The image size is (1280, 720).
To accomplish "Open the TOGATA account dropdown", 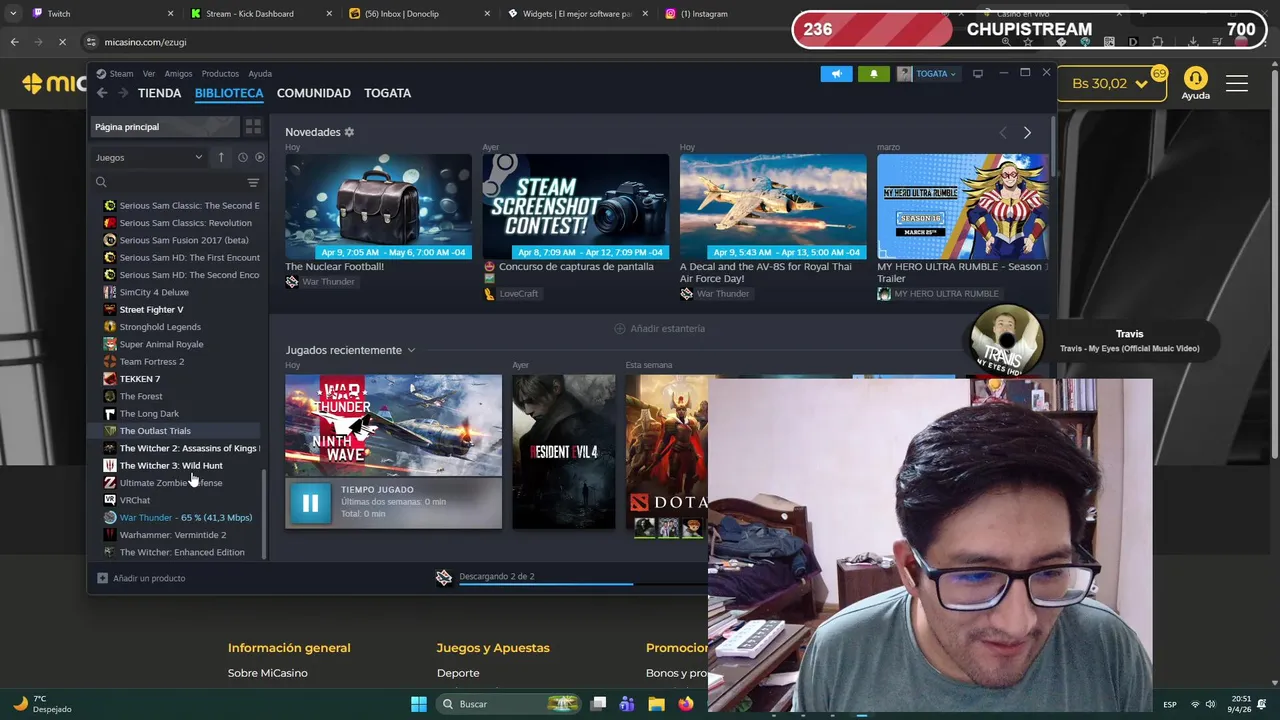I will click(x=928, y=74).
